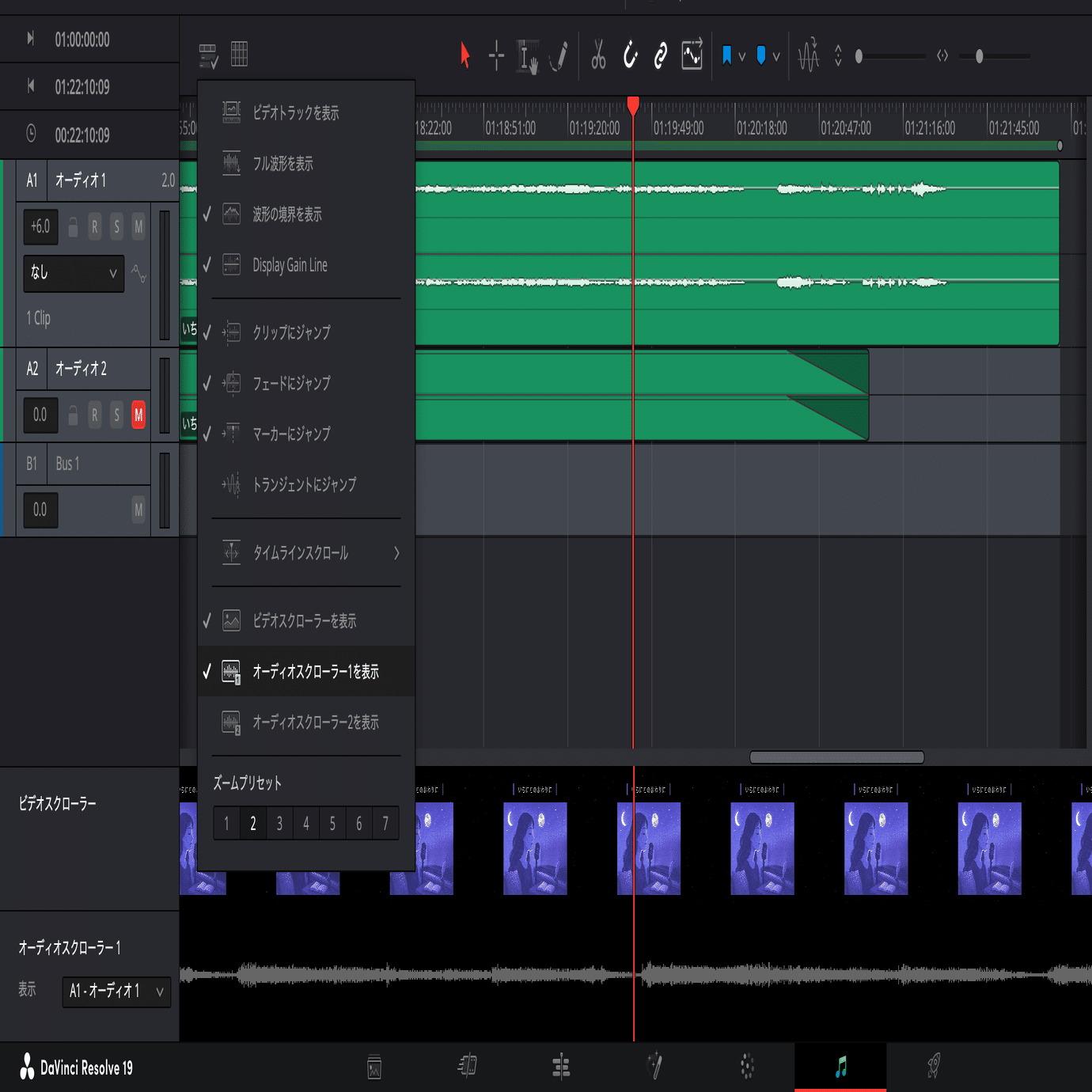Select the pencil tool
The width and height of the screenshot is (1092, 1092).
point(559,56)
